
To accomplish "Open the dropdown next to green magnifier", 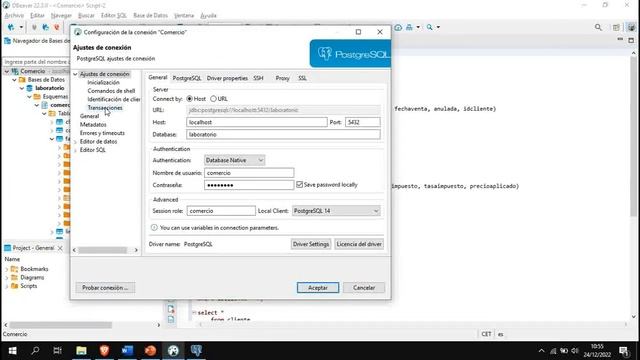I will click(438, 27).
